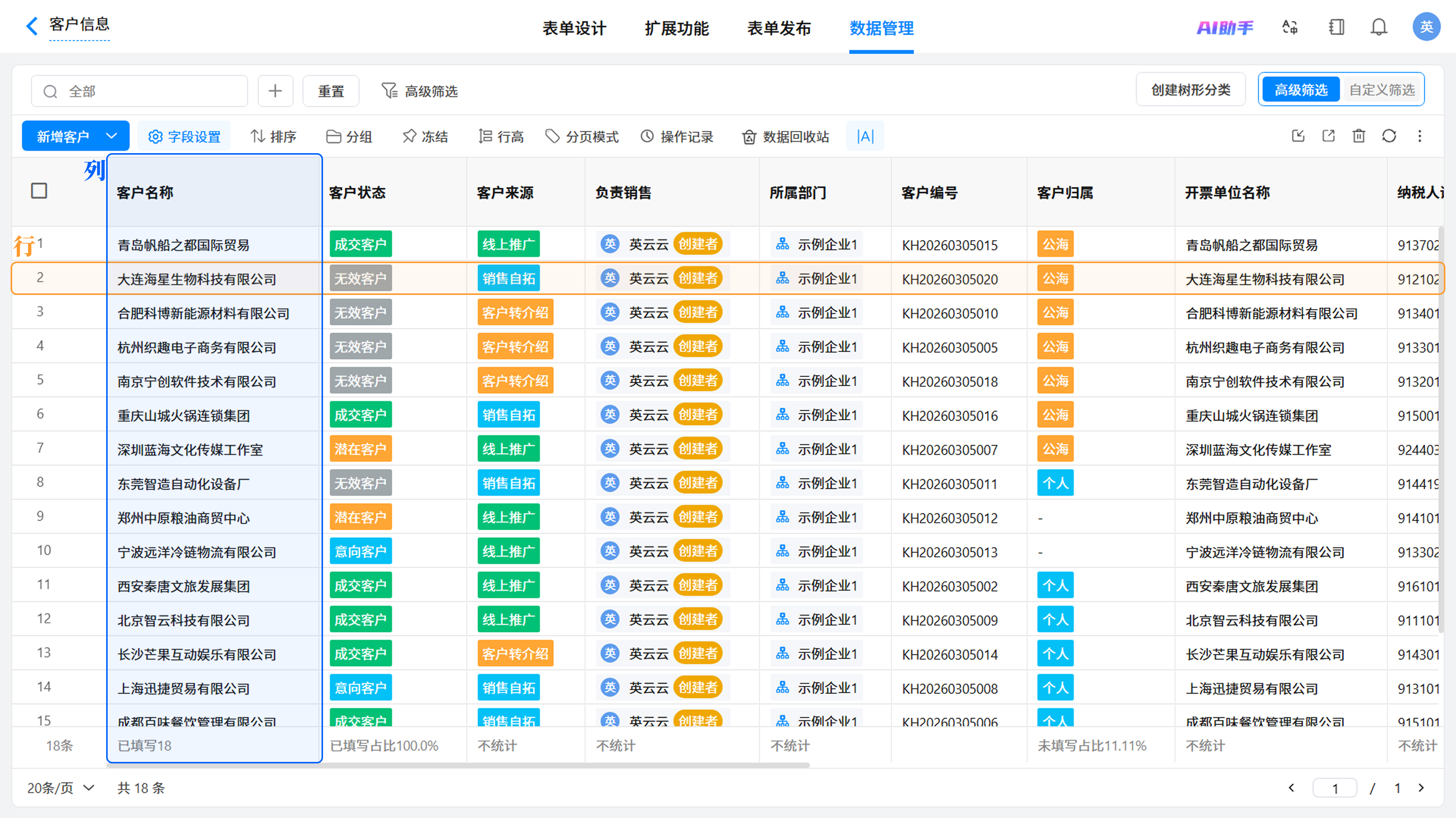Click the 全部 search input field

(x=139, y=91)
